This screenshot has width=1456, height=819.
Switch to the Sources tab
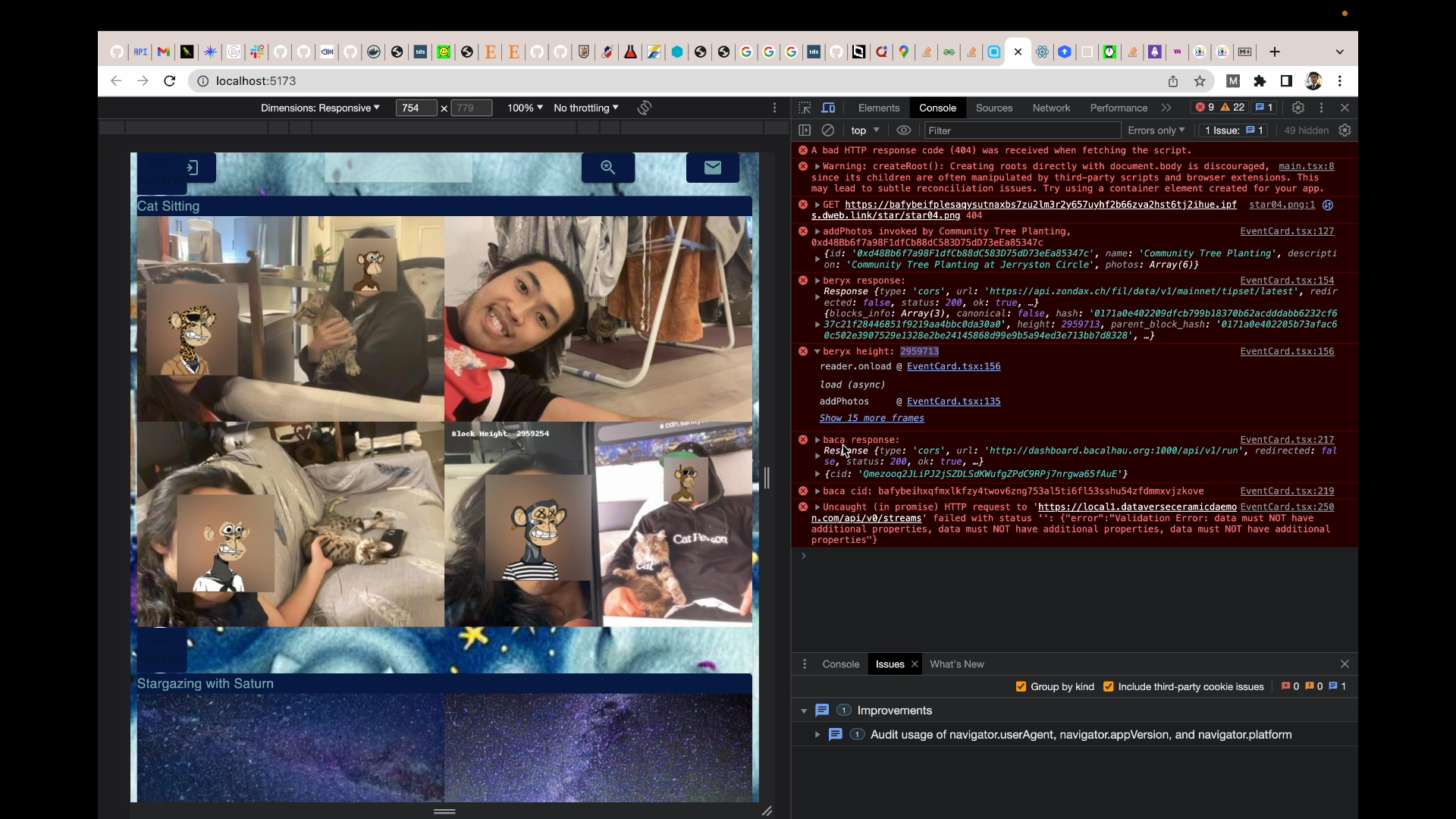coord(994,108)
